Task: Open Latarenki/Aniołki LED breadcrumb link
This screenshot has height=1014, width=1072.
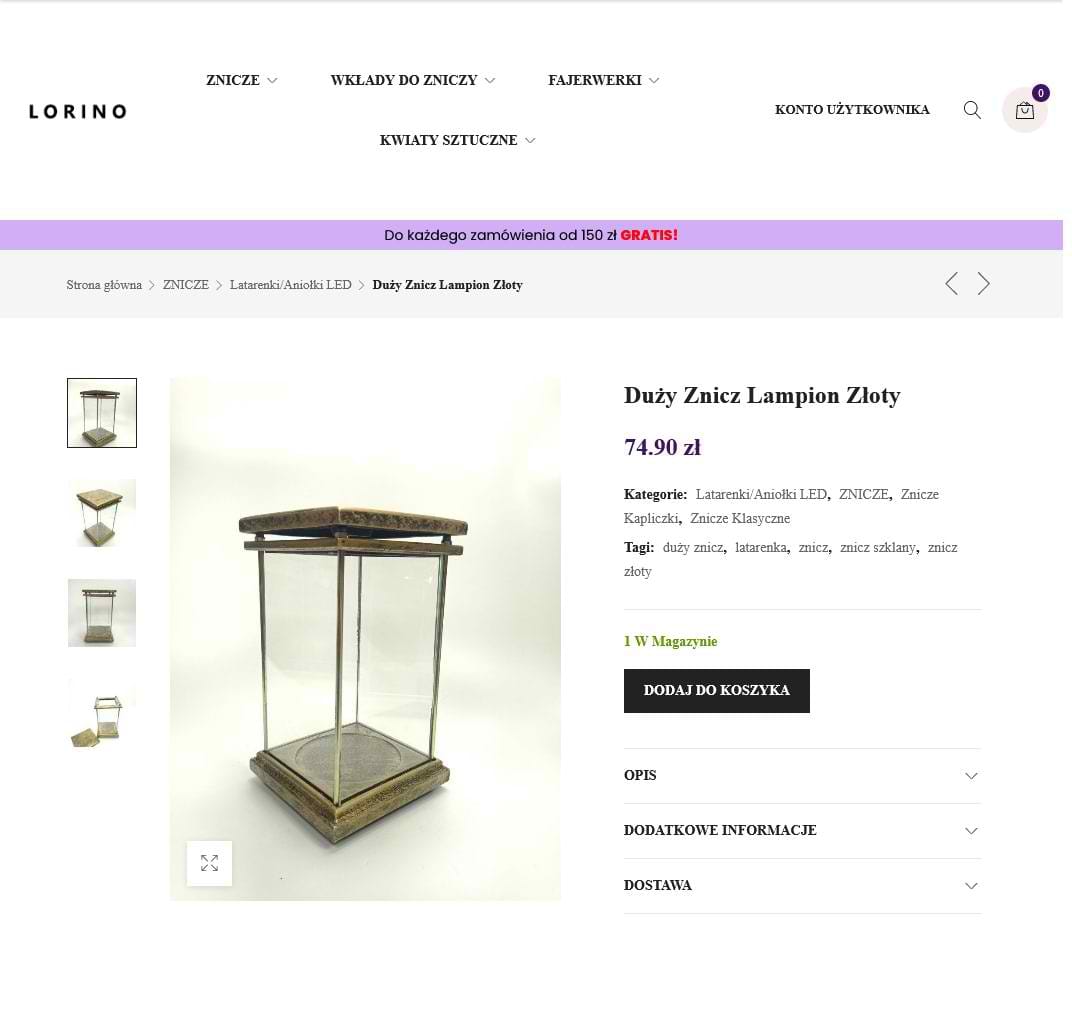Action: (291, 284)
